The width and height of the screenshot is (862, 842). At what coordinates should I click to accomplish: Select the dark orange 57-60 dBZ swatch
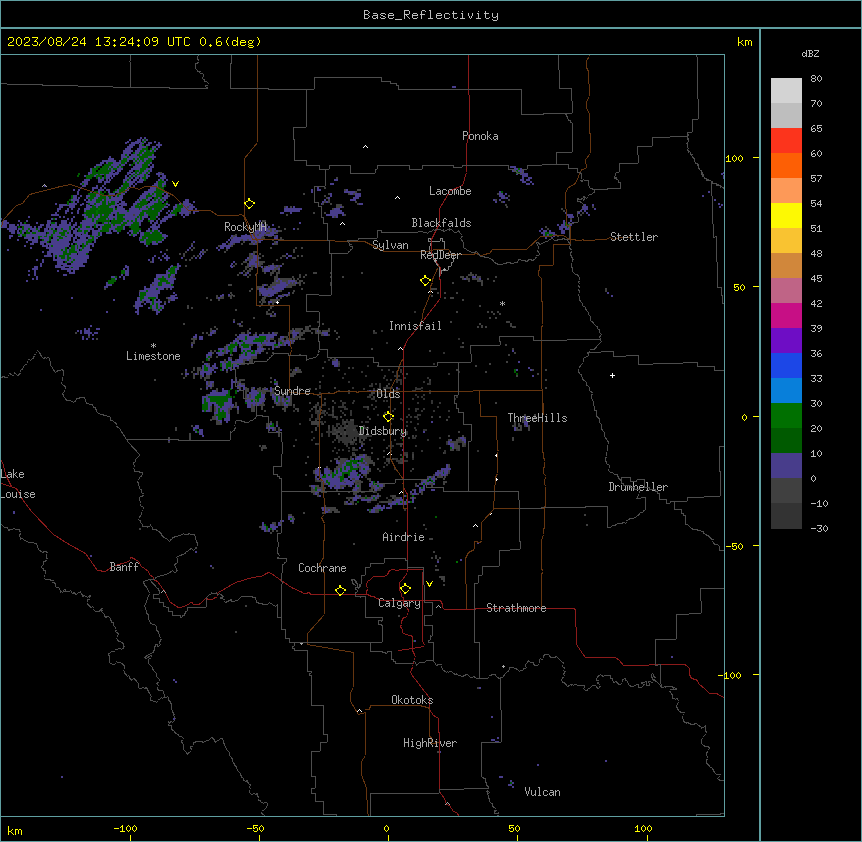point(786,165)
